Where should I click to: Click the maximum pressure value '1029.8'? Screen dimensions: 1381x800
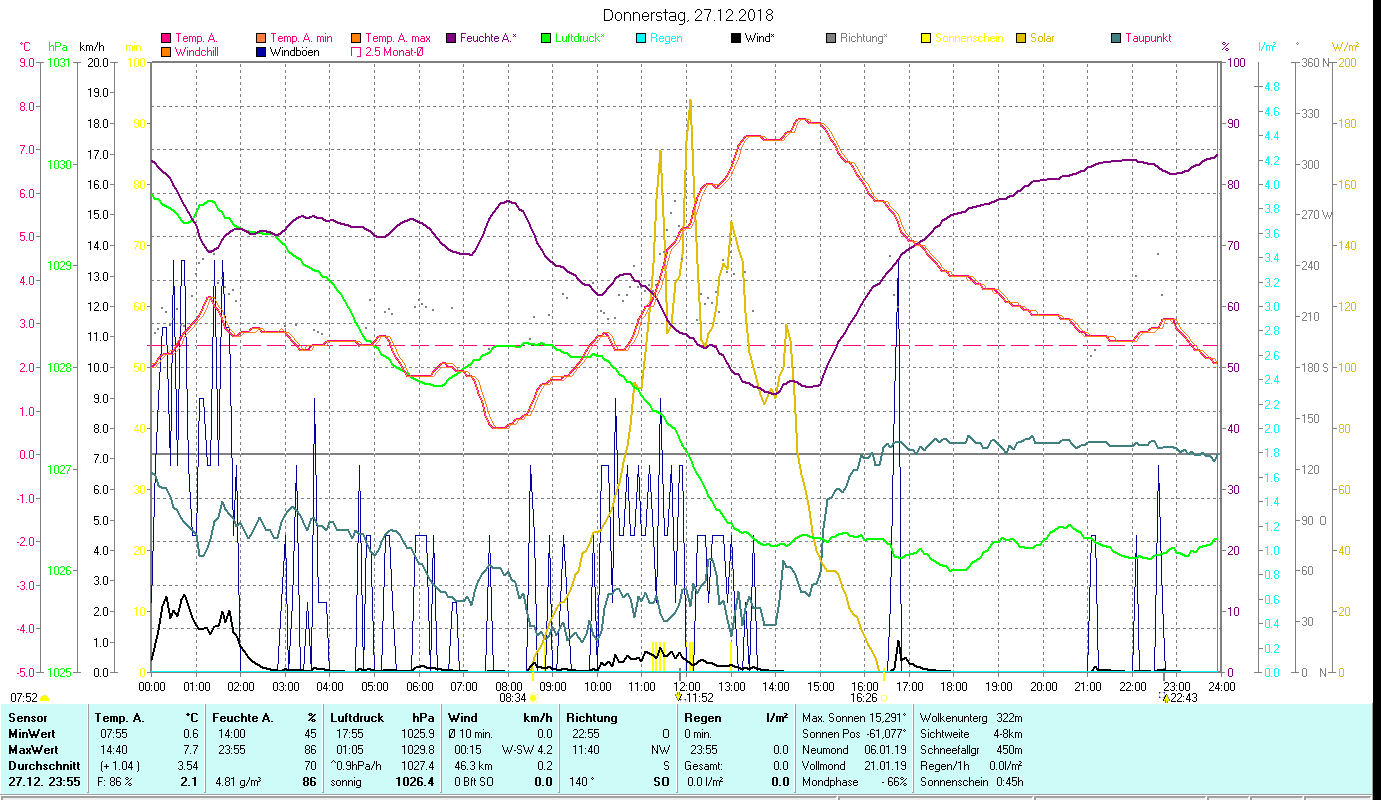point(416,750)
